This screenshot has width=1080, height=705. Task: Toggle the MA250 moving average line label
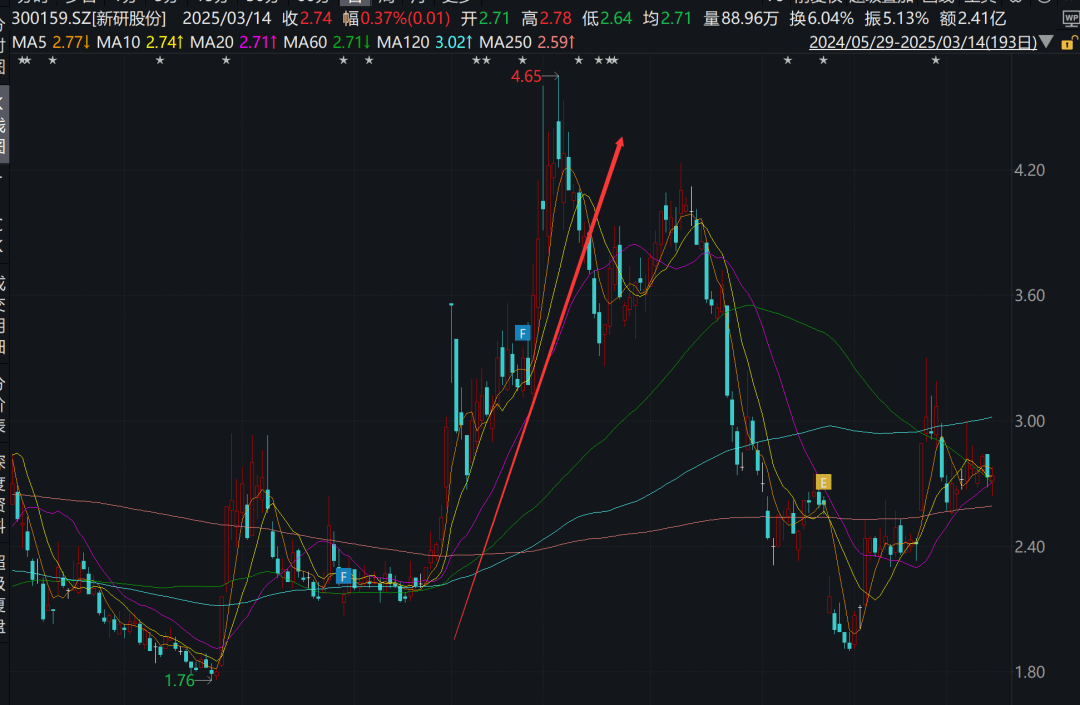click(x=527, y=43)
